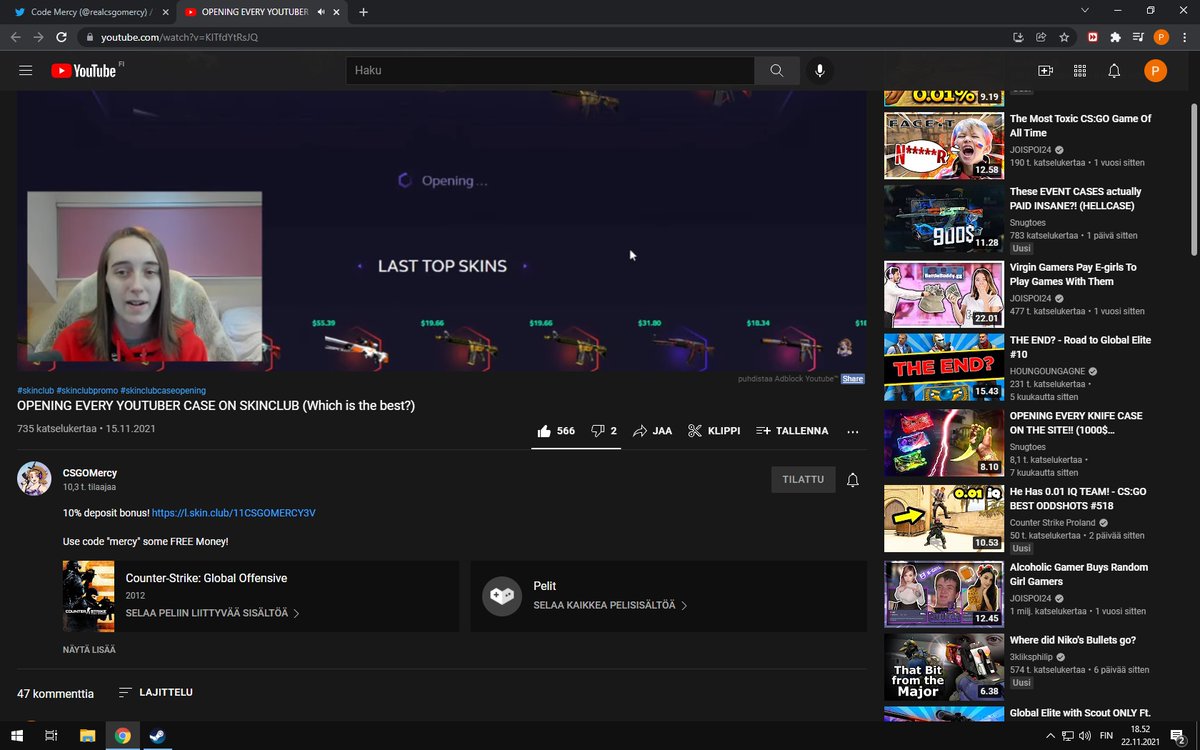Screen dimensions: 1200x750
Task: Open the YouTube apps grid
Action: click(x=1080, y=71)
